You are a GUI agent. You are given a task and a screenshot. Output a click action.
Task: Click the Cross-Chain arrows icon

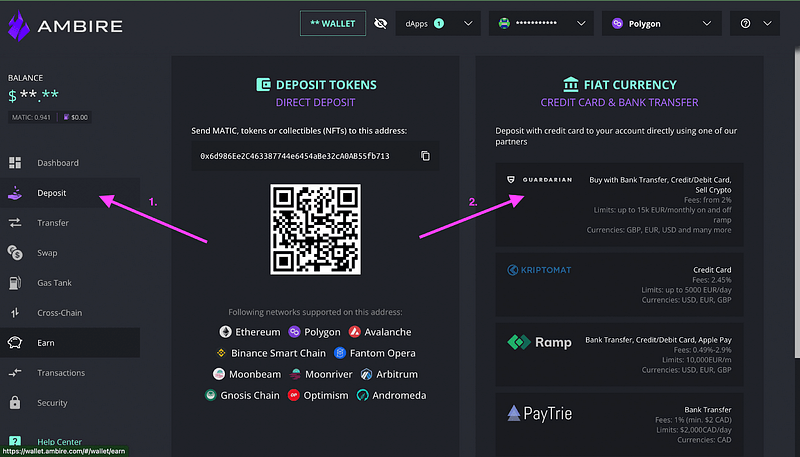pyautogui.click(x=15, y=313)
